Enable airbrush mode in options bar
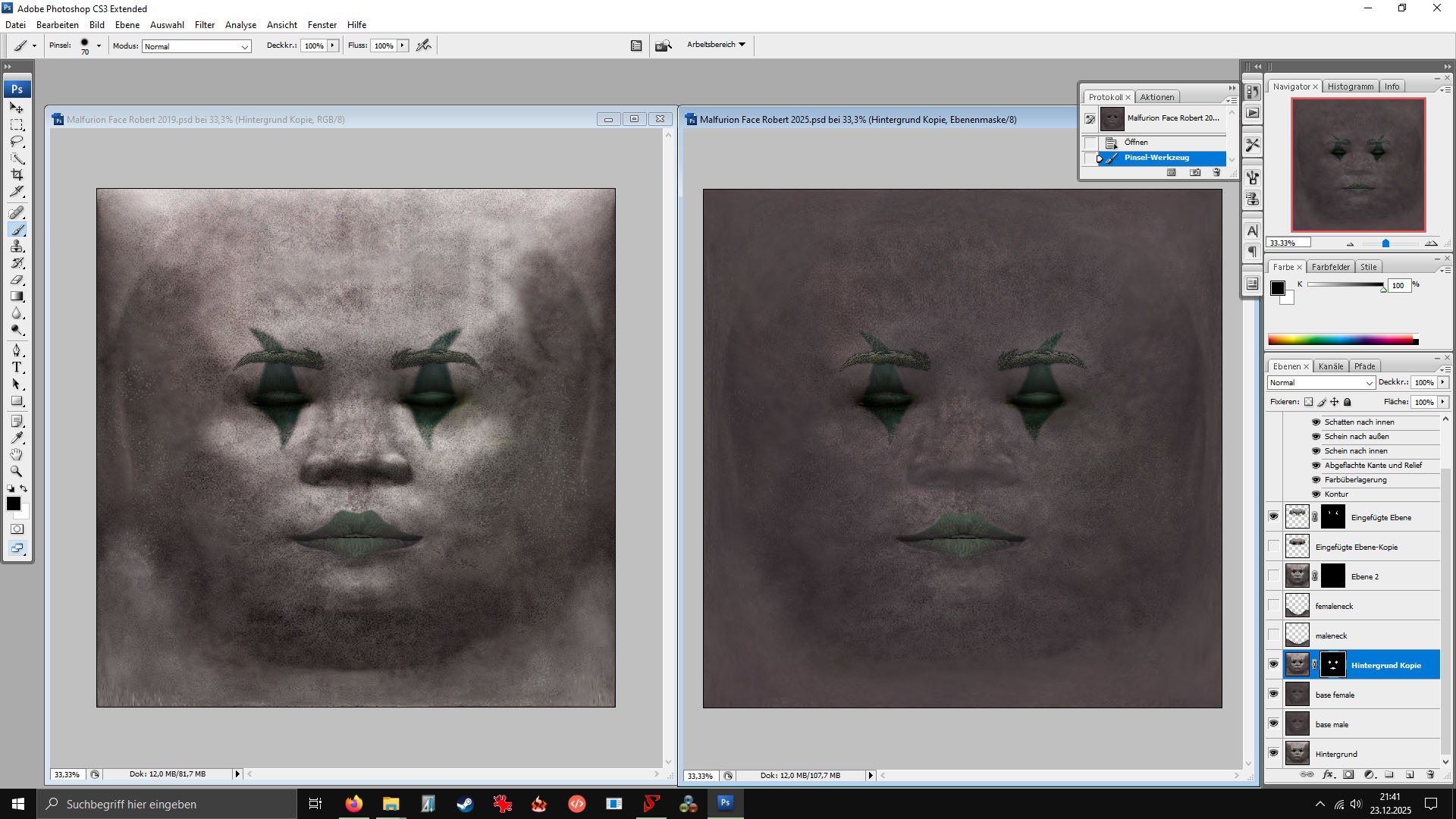The image size is (1456, 819). [424, 45]
